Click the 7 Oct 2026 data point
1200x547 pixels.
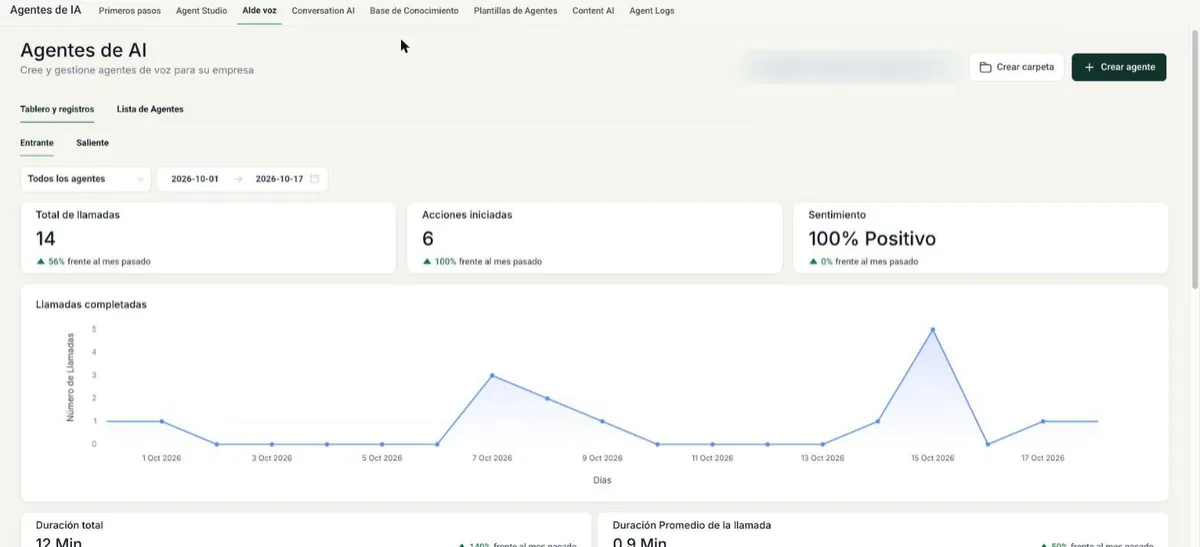tap(492, 375)
